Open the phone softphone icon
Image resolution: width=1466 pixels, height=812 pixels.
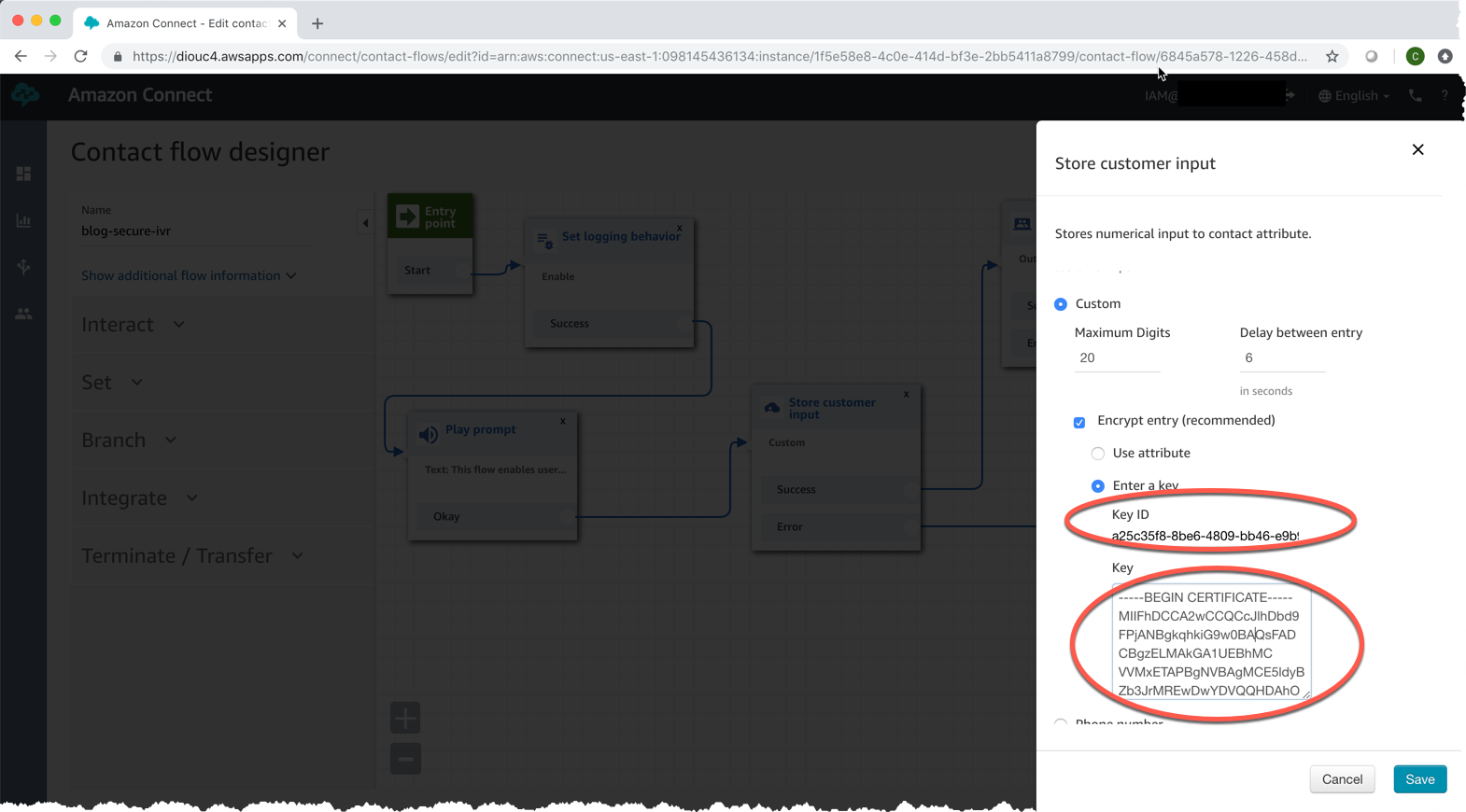tap(1416, 95)
